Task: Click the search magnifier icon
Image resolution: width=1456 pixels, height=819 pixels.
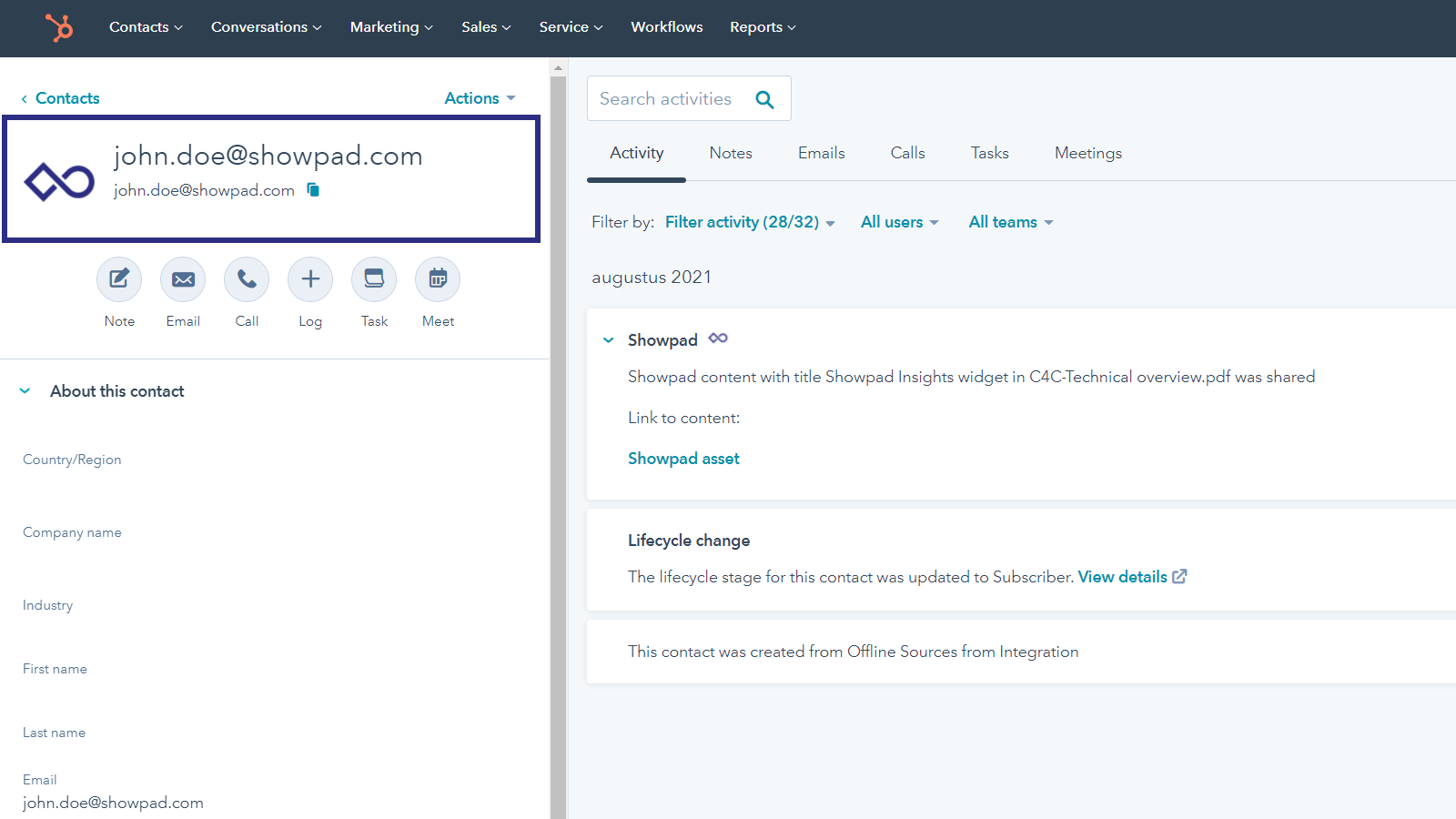Action: [x=764, y=99]
